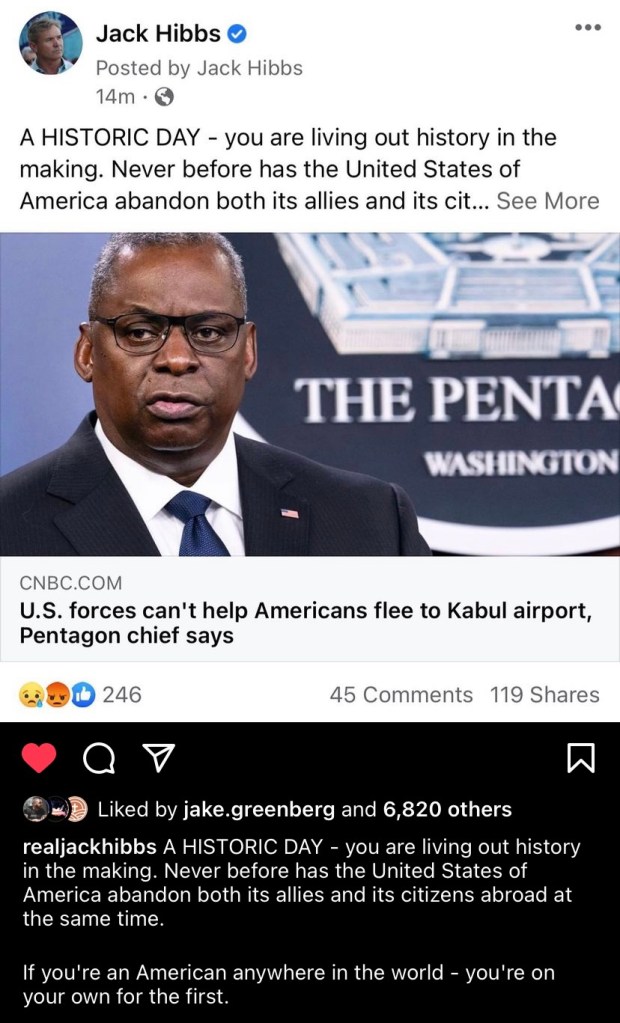
Task: Click the Posted by Jack Hibbs line
Action: [199, 68]
